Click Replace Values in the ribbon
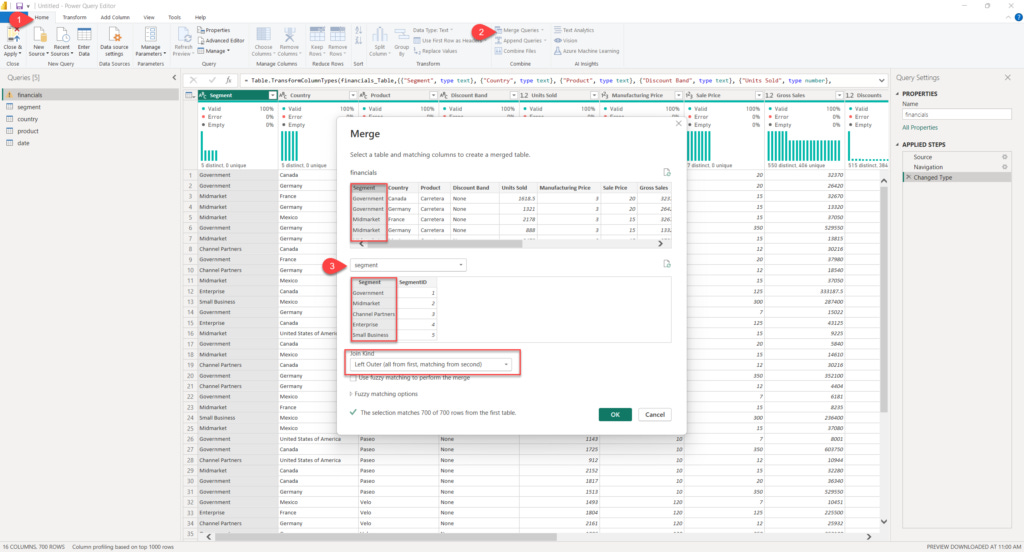 [x=436, y=51]
